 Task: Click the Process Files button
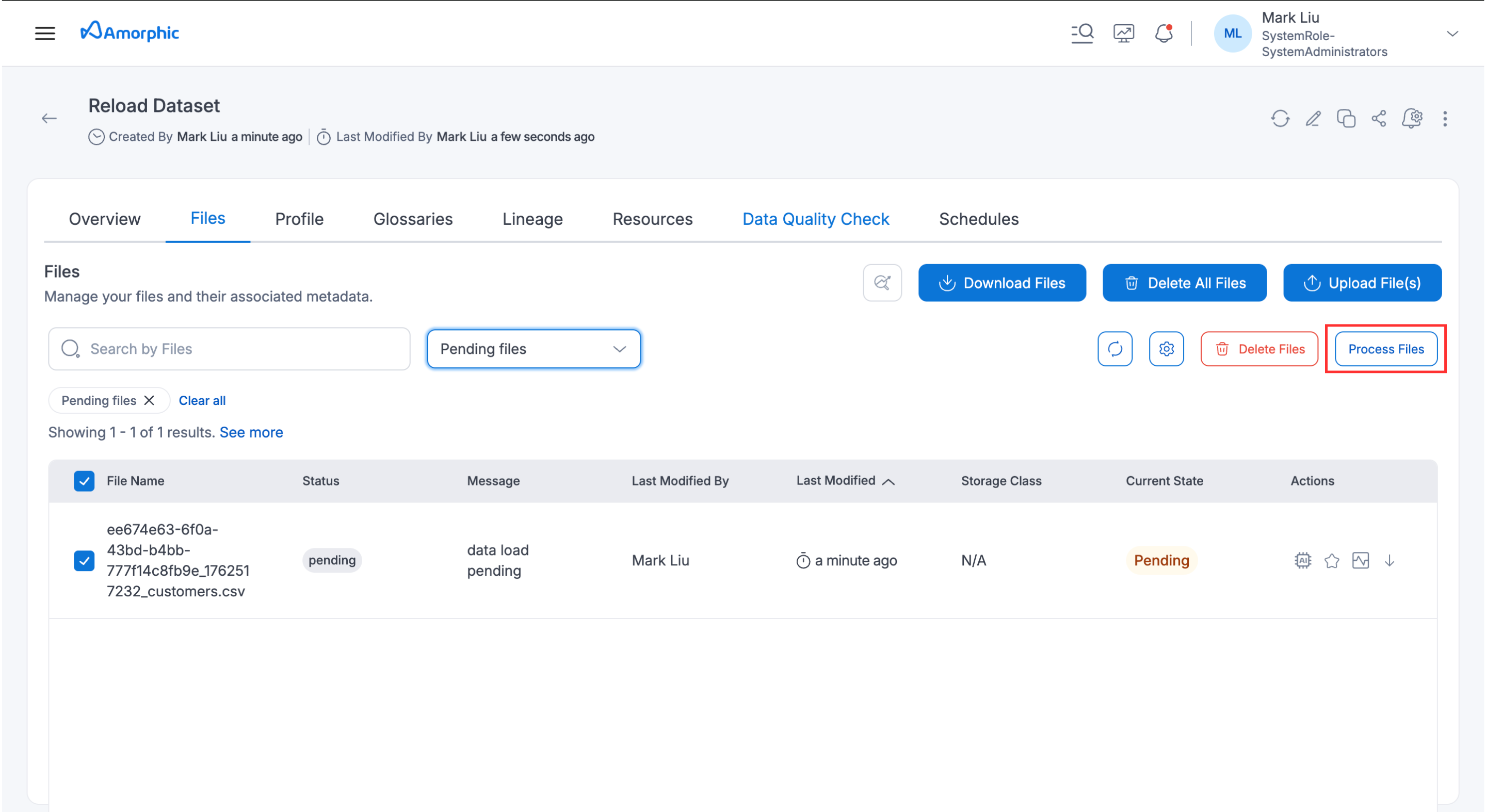click(1385, 348)
